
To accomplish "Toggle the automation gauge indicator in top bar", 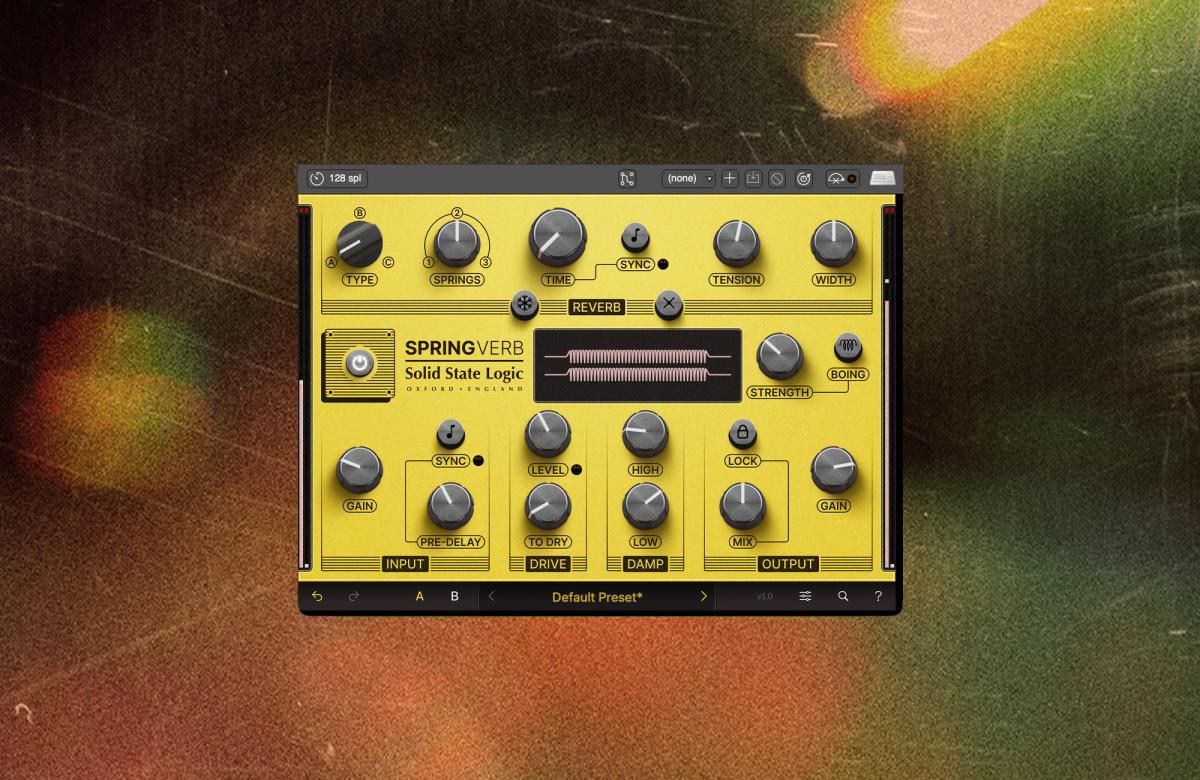I will point(841,179).
